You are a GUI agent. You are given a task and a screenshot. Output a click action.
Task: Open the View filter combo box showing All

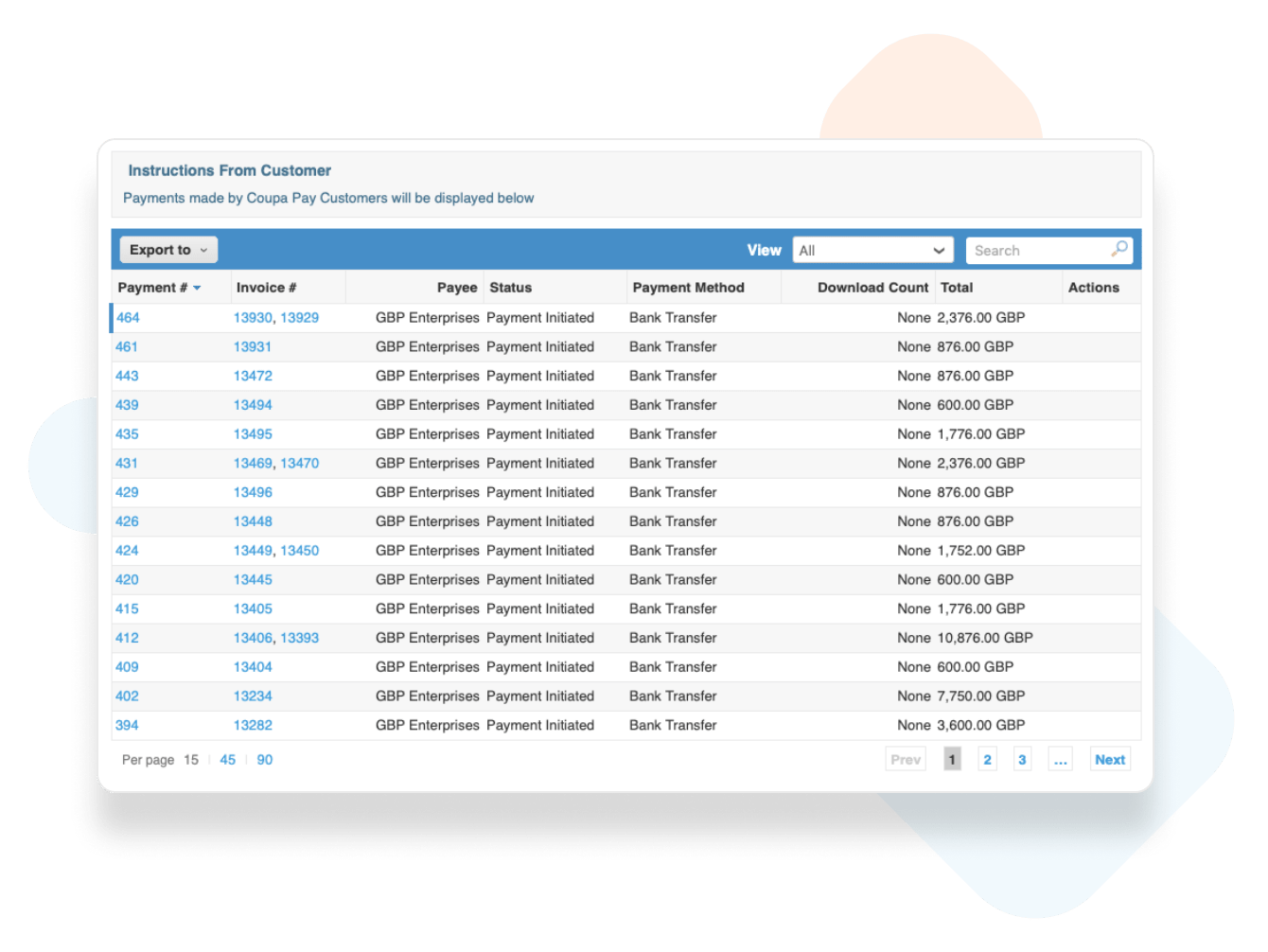872,251
